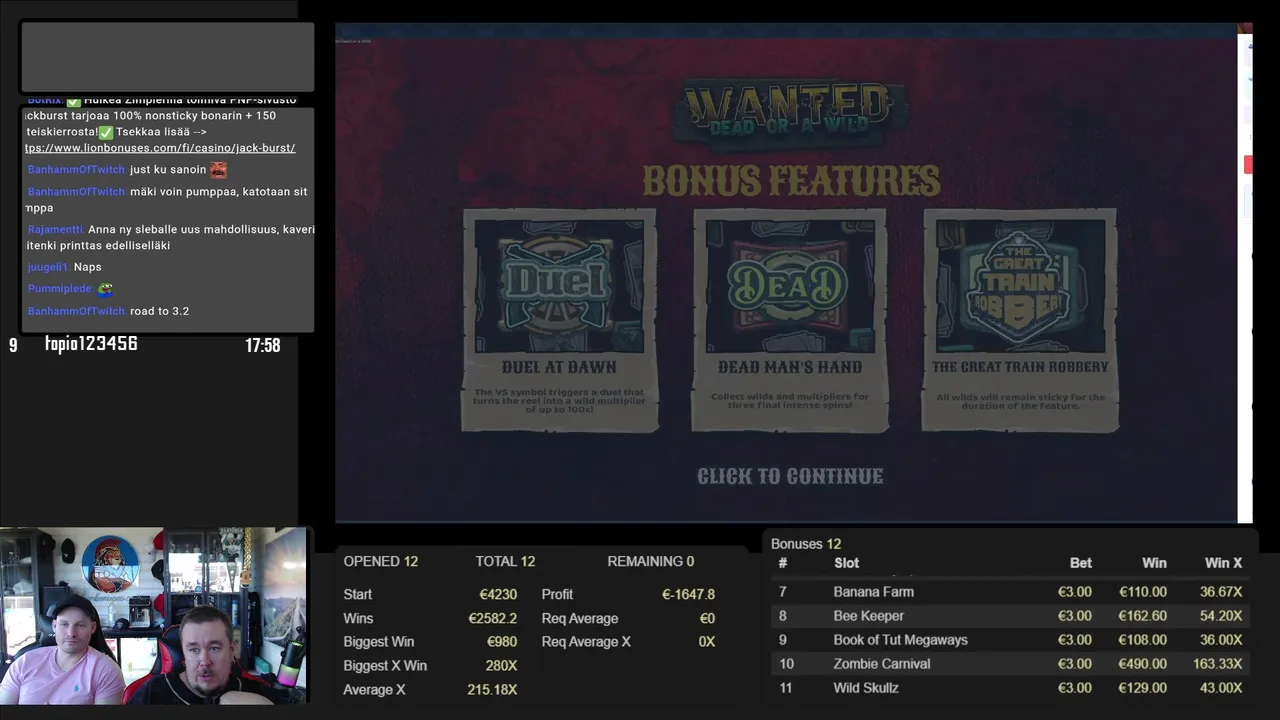The image size is (1280, 720).
Task: Open the lionbonuses.com jack-burst link in chat
Action: click(160, 148)
